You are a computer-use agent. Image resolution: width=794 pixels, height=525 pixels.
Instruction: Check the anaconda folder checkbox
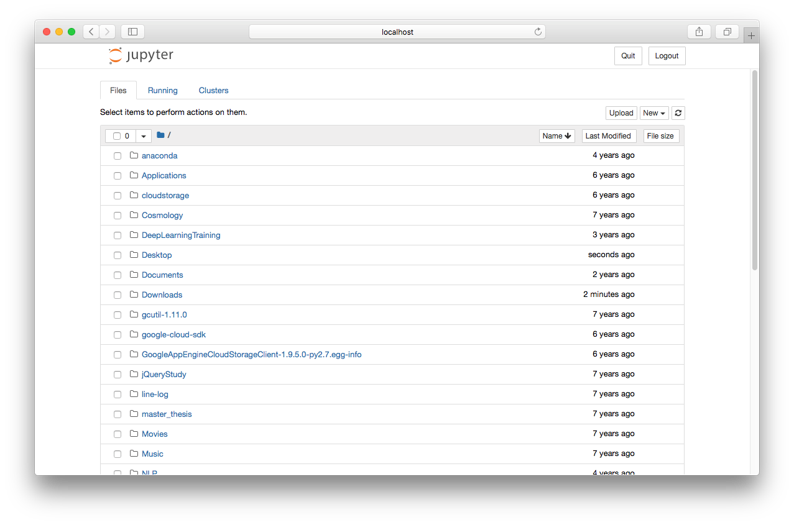117,156
